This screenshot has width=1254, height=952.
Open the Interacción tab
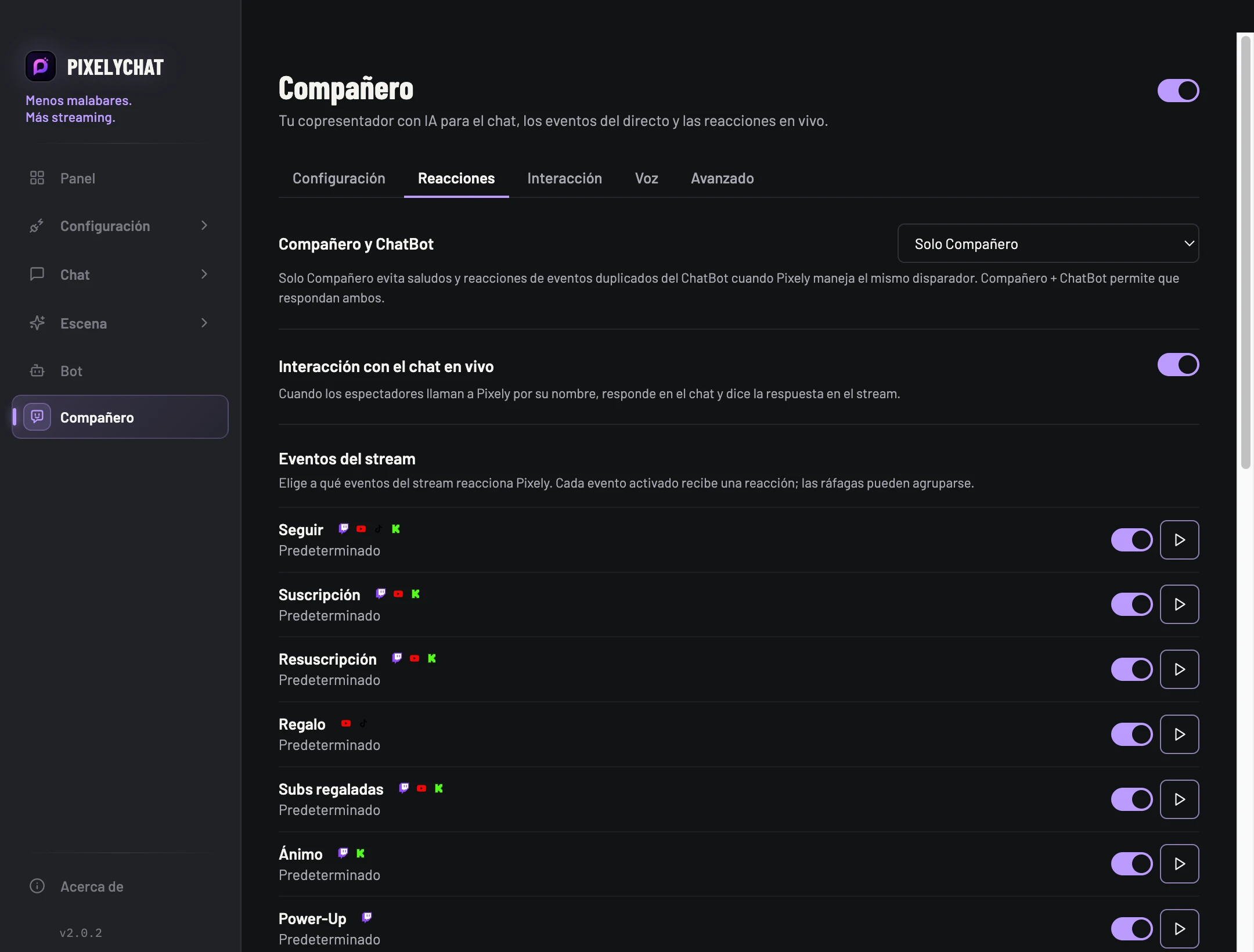coord(564,178)
